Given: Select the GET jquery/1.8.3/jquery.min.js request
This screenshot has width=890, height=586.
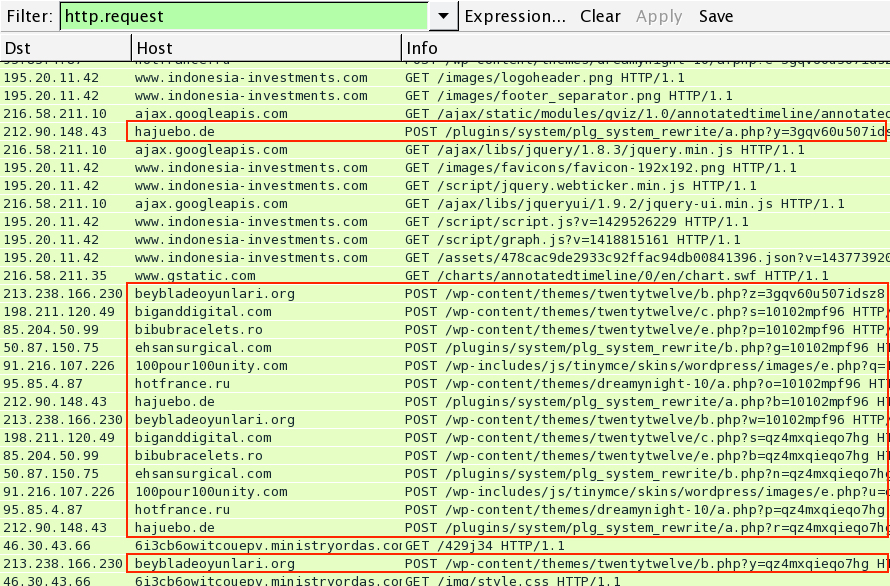Looking at the screenshot, I should point(445,150).
